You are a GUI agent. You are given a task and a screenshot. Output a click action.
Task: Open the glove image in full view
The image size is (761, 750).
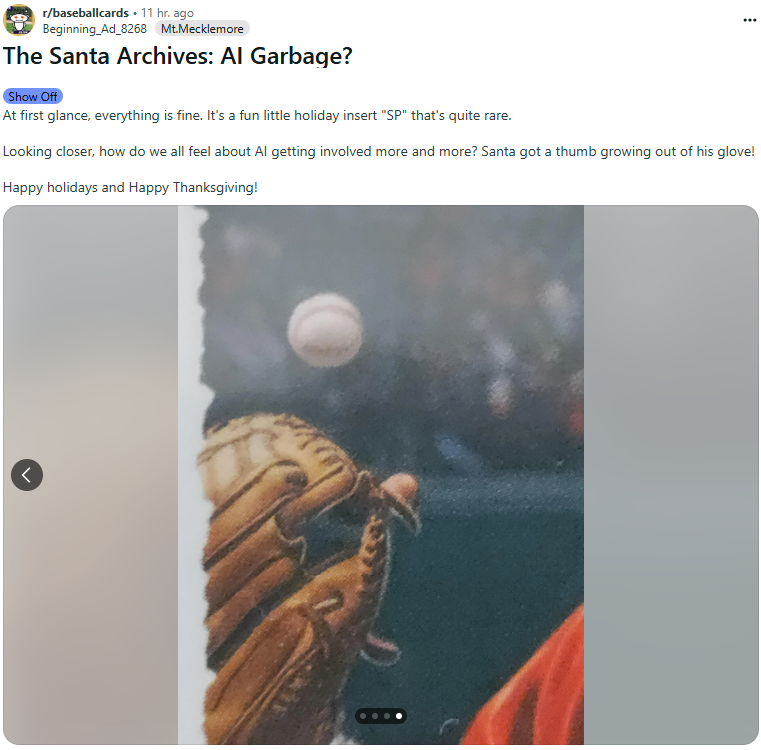coord(380,475)
